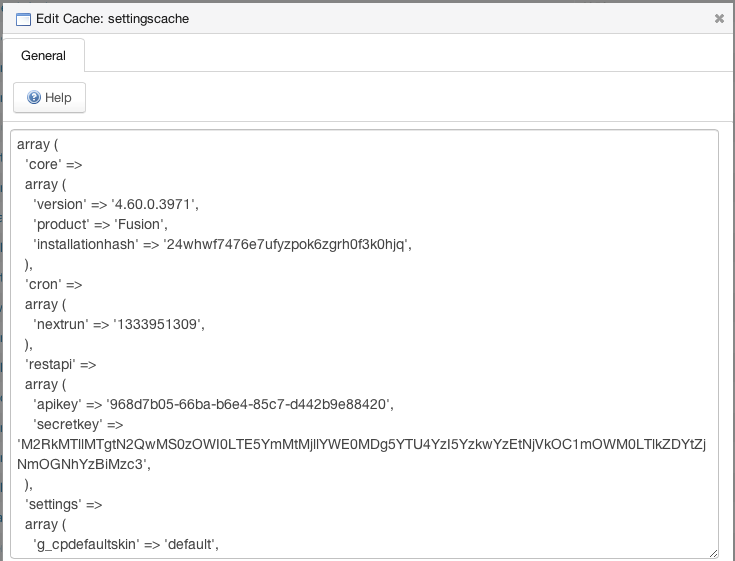
Task: Click the long secret key string starting M2RkMTll
Action: (x=362, y=444)
